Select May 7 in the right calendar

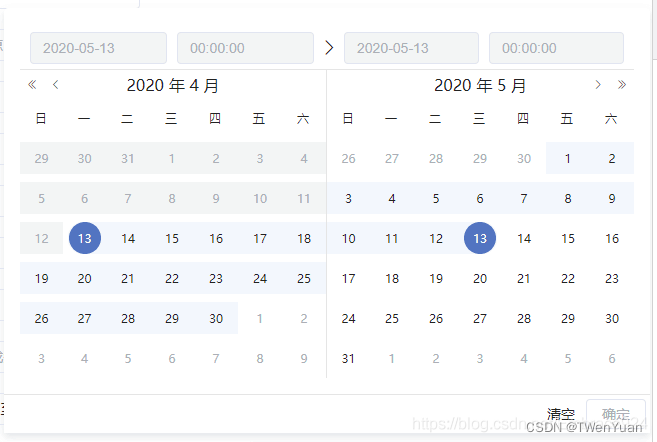coord(524,198)
